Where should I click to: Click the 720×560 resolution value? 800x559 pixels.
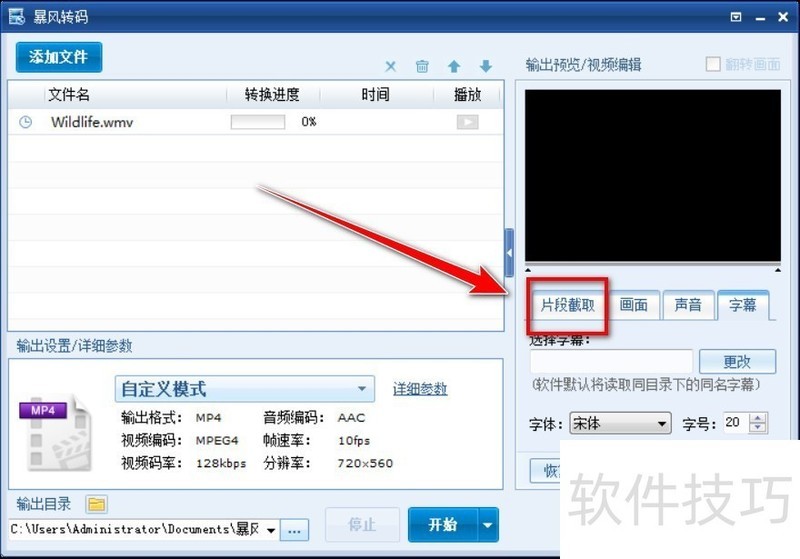tap(365, 463)
